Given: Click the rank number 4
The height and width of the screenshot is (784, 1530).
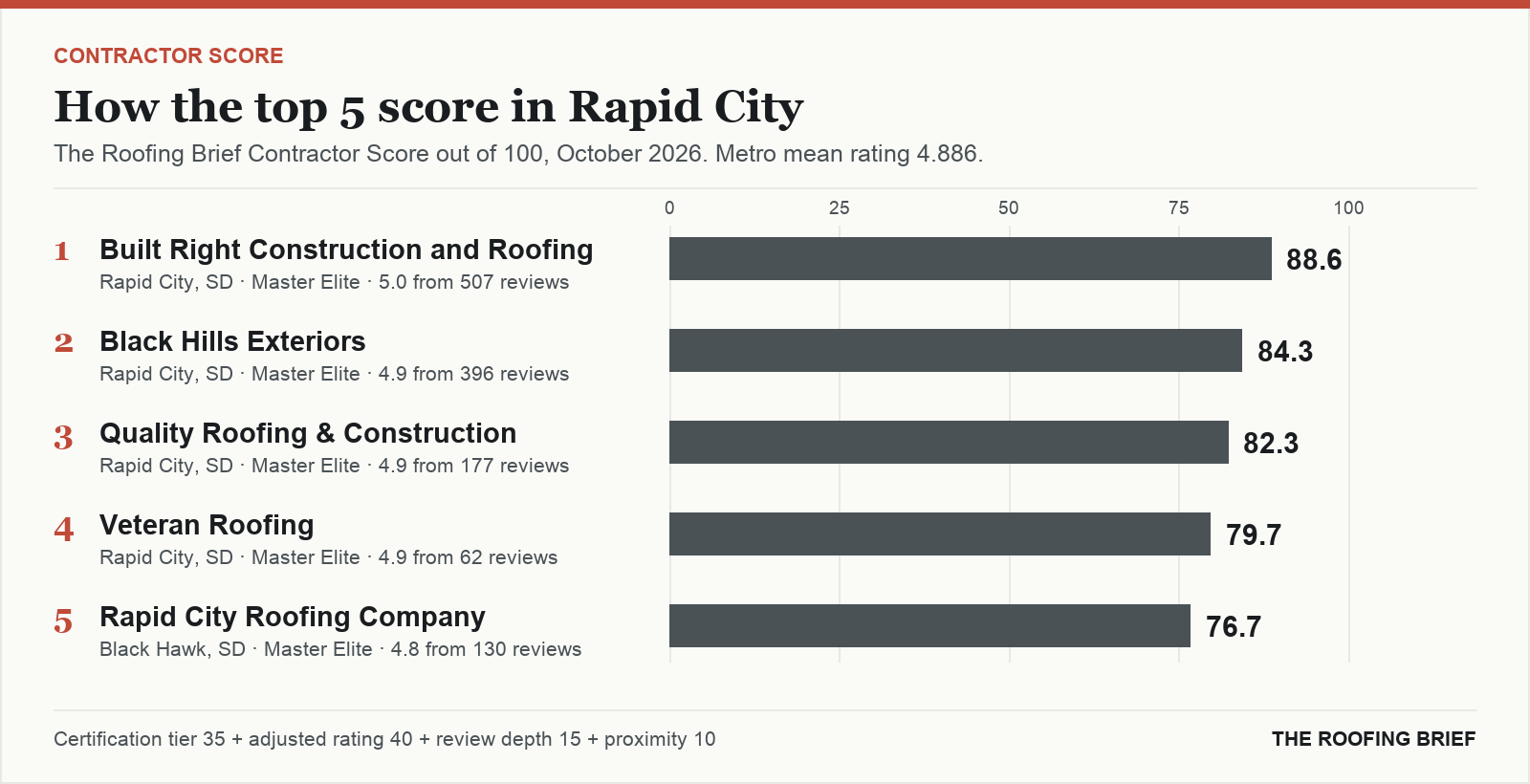Looking at the screenshot, I should coord(63,529).
